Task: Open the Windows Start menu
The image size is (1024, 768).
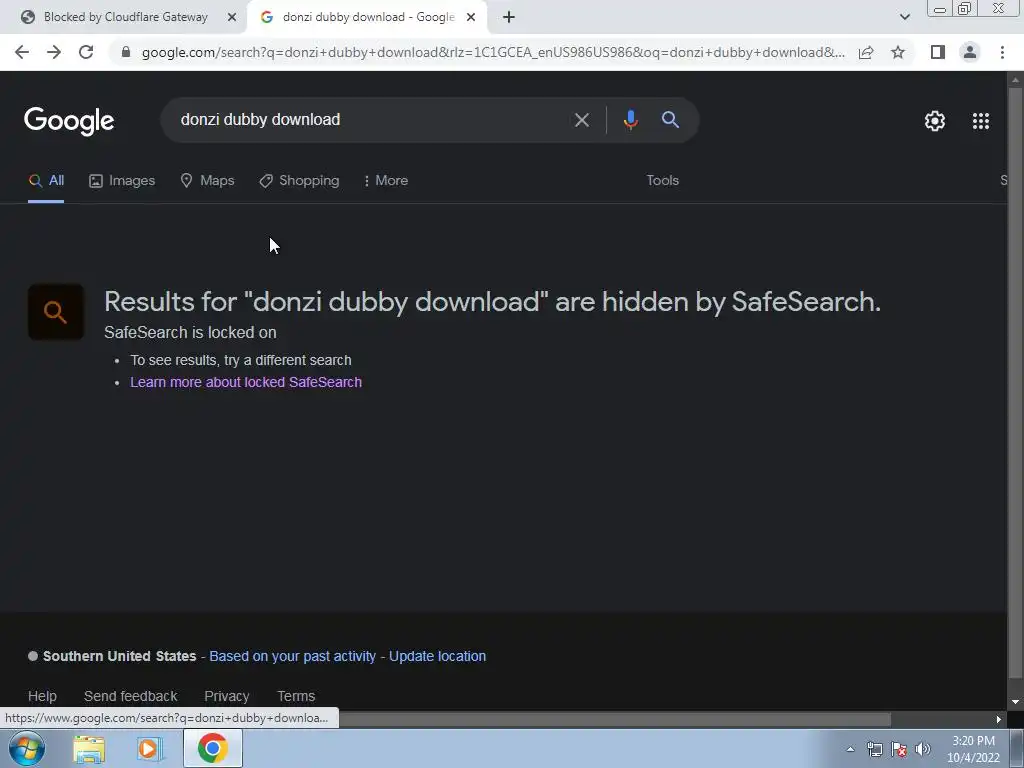Action: (x=27, y=748)
